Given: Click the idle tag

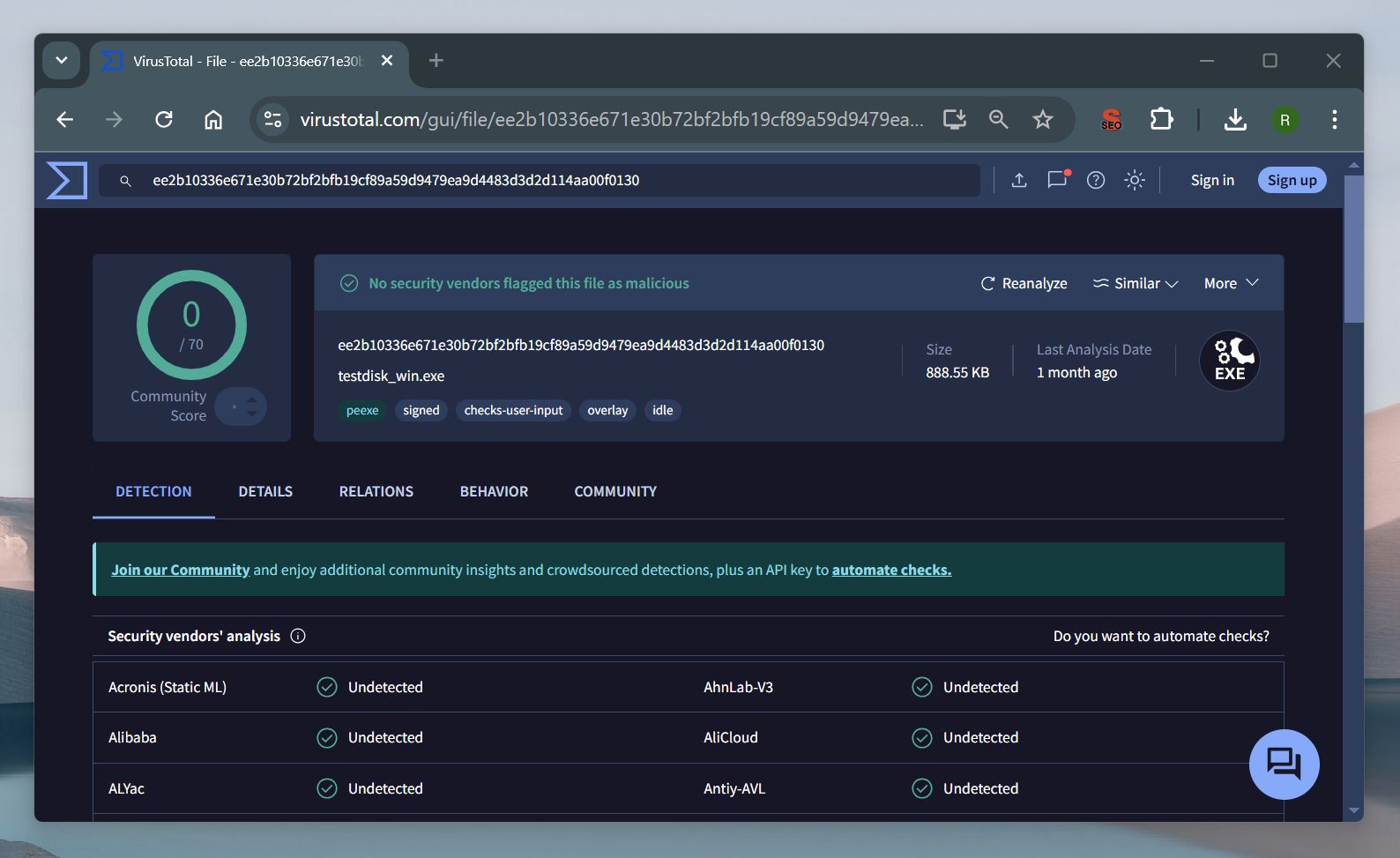Looking at the screenshot, I should click(663, 410).
